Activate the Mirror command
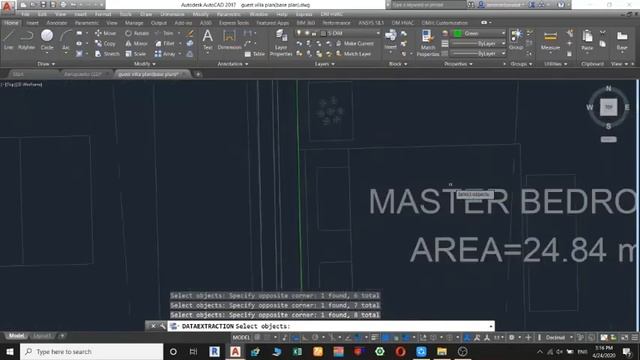Viewport: 640px width, 360px height. (136, 43)
